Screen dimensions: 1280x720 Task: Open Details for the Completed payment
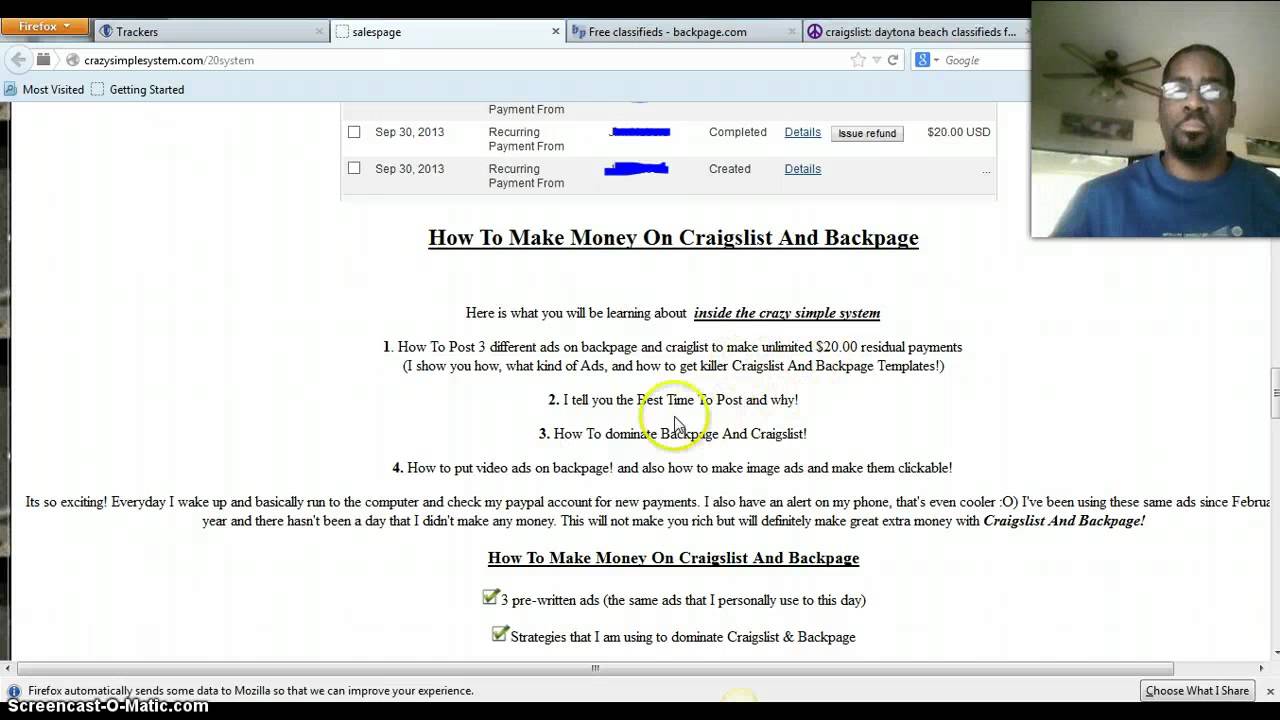tap(802, 132)
